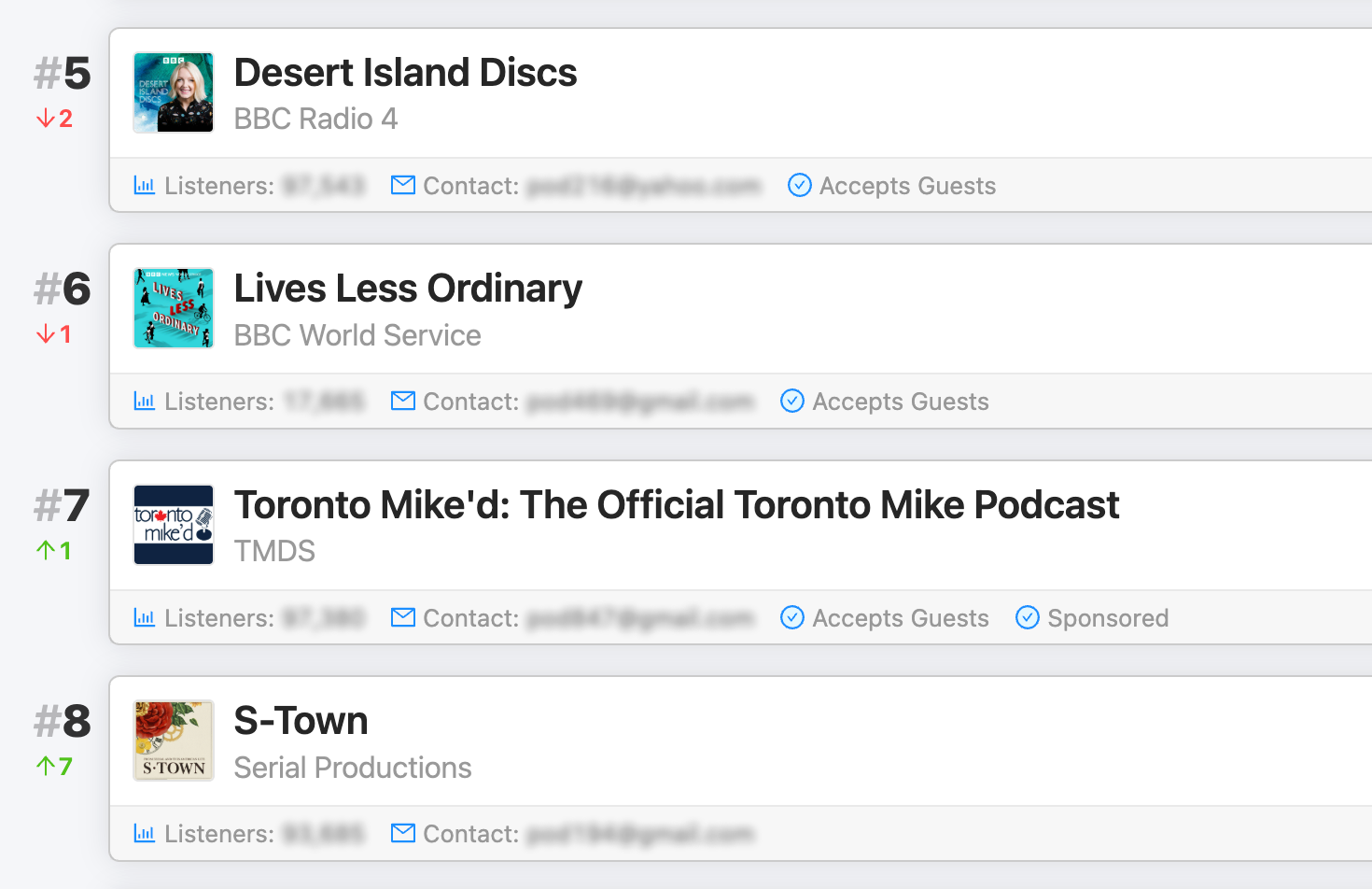The image size is (1372, 889).
Task: Click the listeners chart icon for Toronto Mike'd
Action: pos(145,617)
